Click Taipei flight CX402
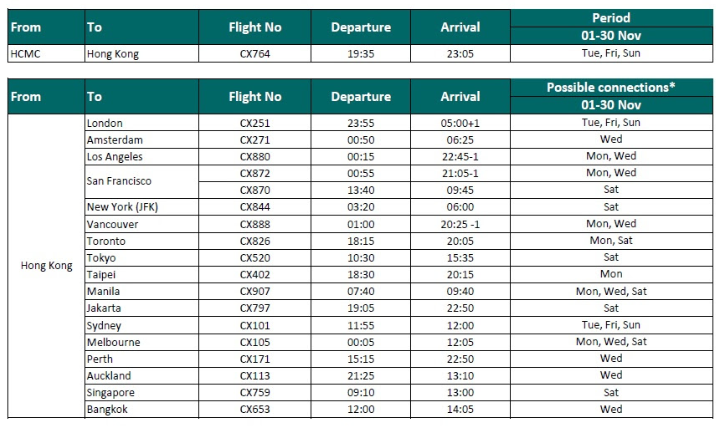Image resolution: width=722 pixels, height=426 pixels. pyautogui.click(x=255, y=274)
